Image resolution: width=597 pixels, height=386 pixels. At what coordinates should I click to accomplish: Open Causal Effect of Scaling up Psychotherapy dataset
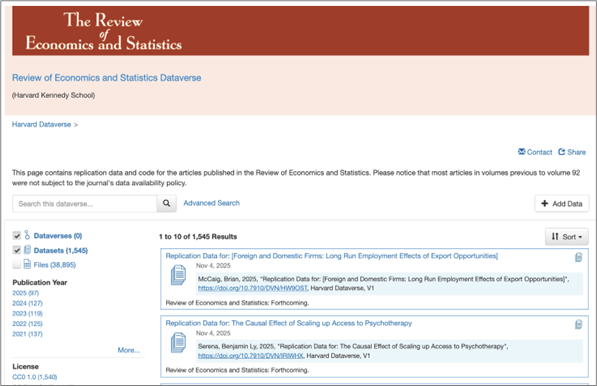click(289, 323)
